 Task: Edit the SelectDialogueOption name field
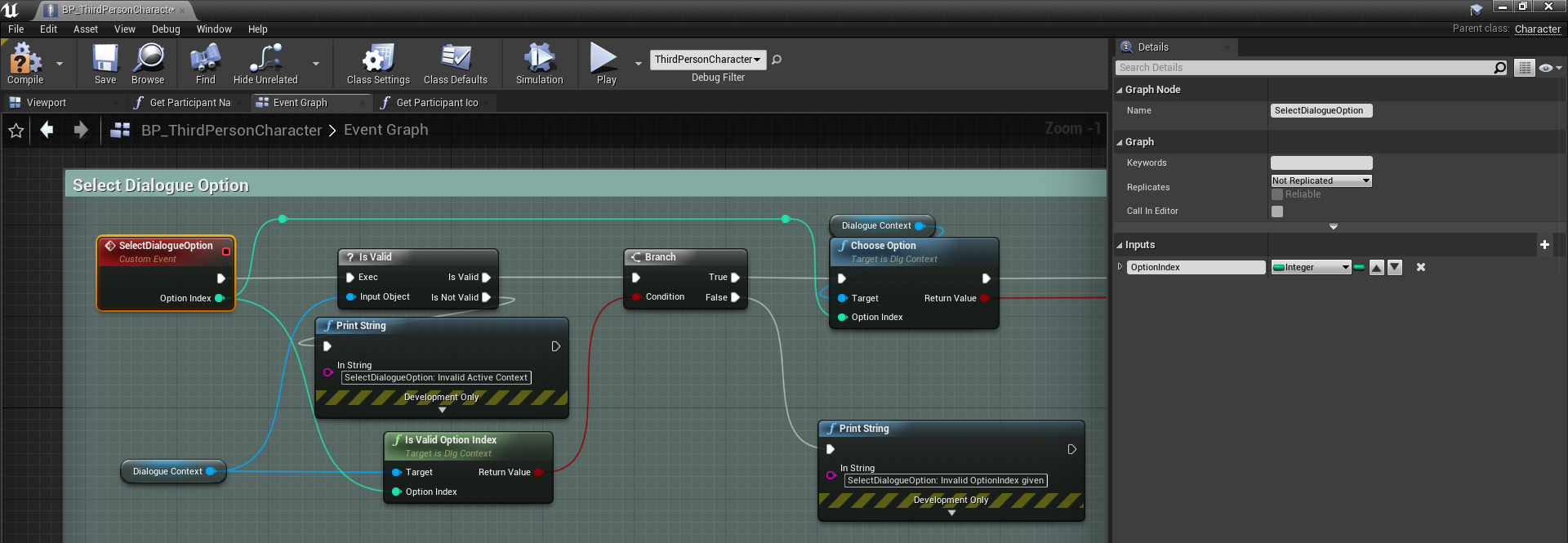[1321, 111]
